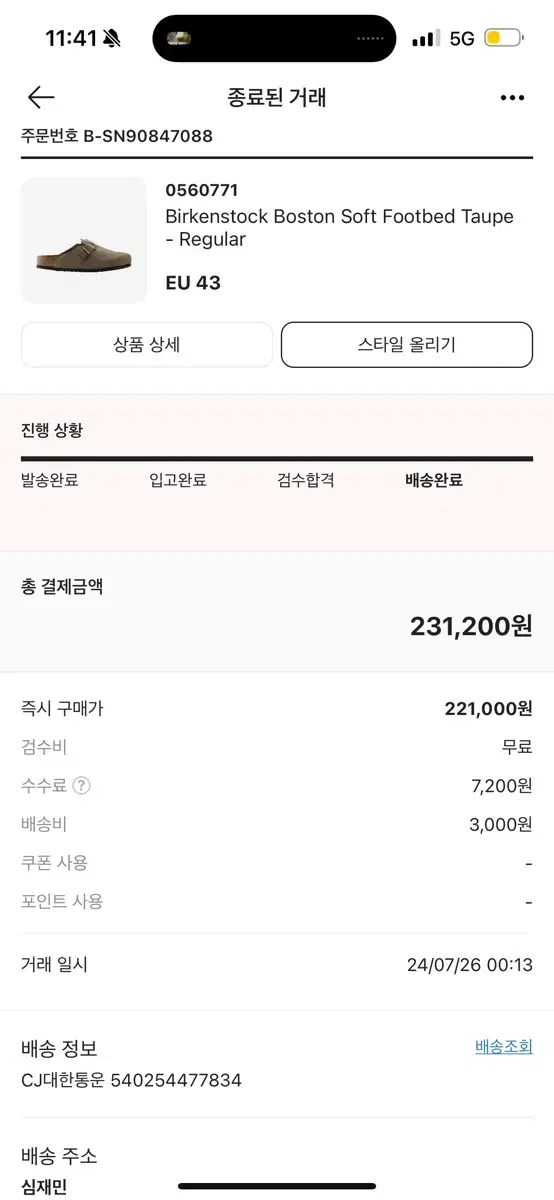The image size is (554, 1200).
Task: Tap the battery icon in status bar
Action: [x=504, y=38]
